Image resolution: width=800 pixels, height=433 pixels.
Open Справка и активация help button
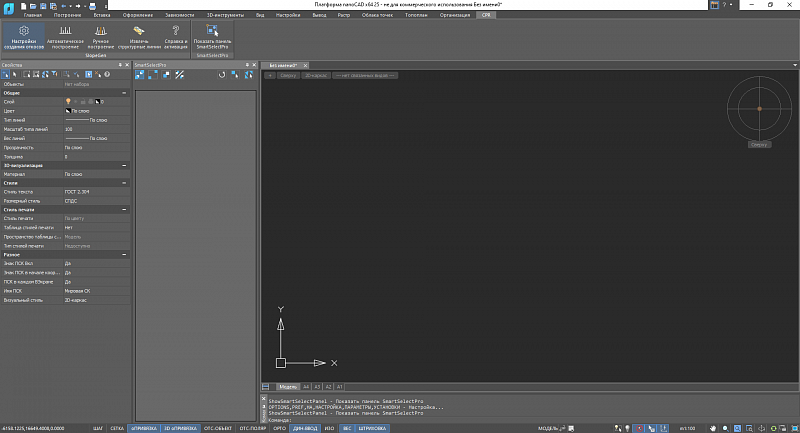(176, 36)
